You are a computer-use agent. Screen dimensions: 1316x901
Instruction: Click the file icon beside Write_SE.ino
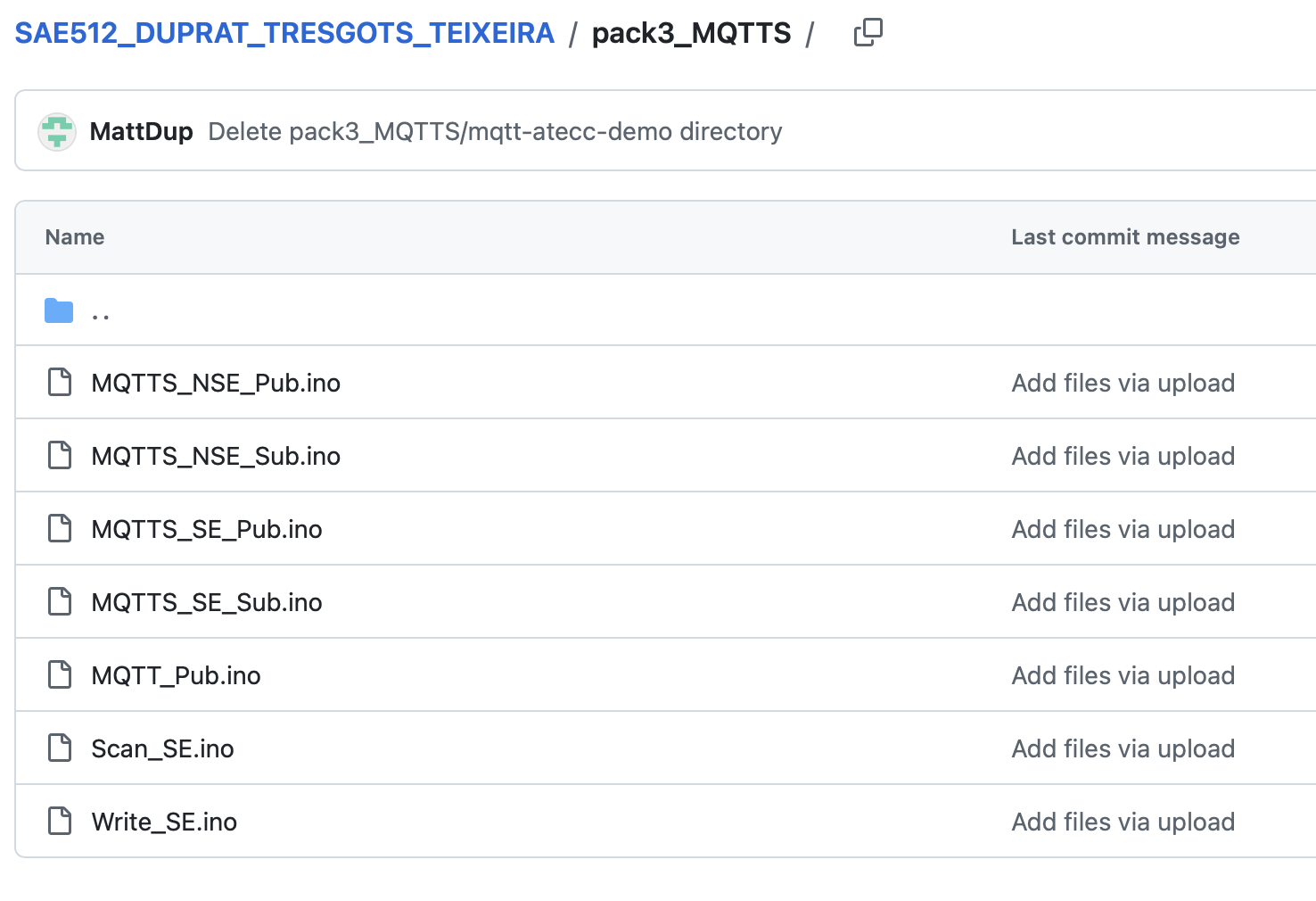pos(59,821)
